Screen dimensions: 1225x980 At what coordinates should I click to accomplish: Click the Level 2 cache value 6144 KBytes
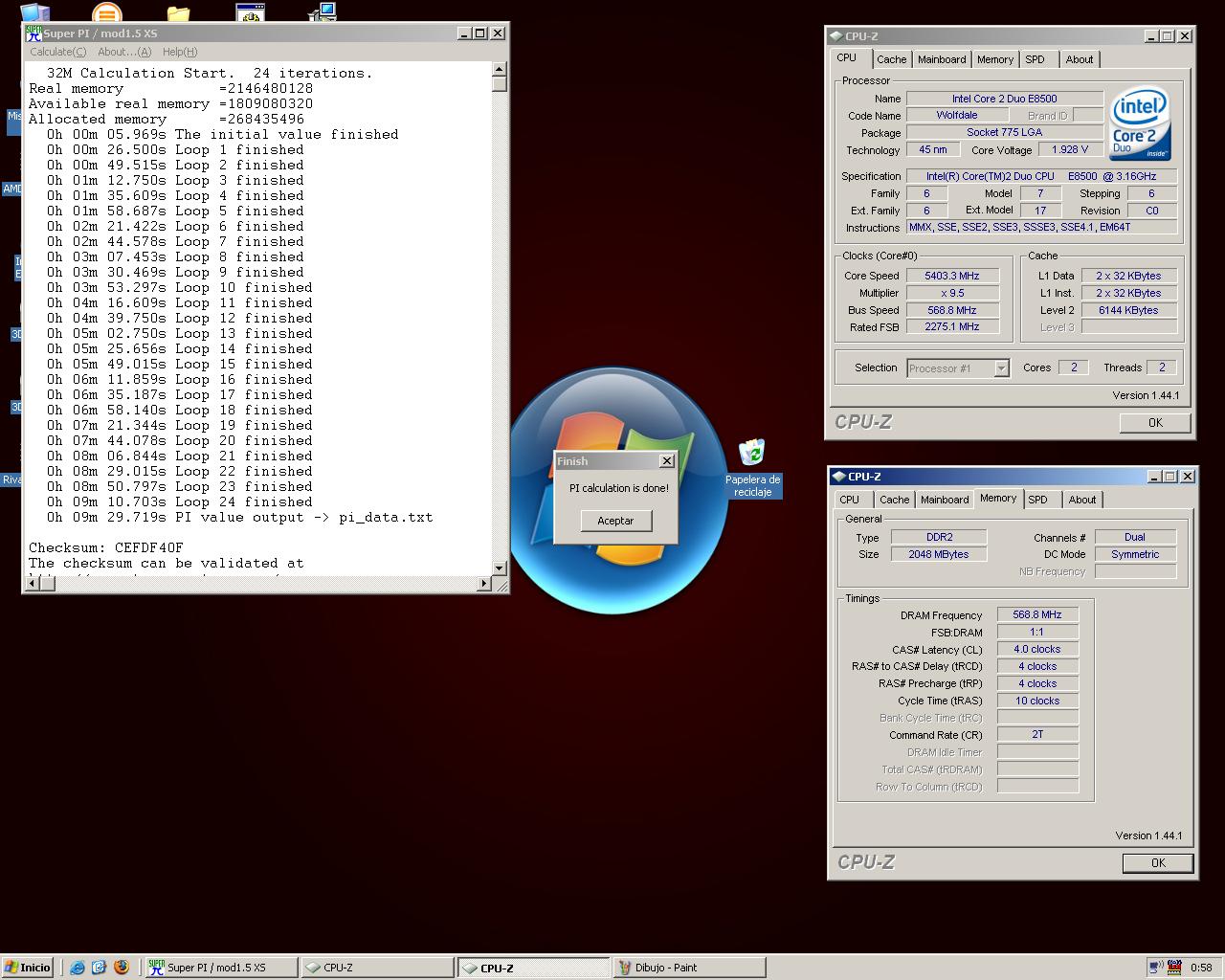pos(1128,310)
